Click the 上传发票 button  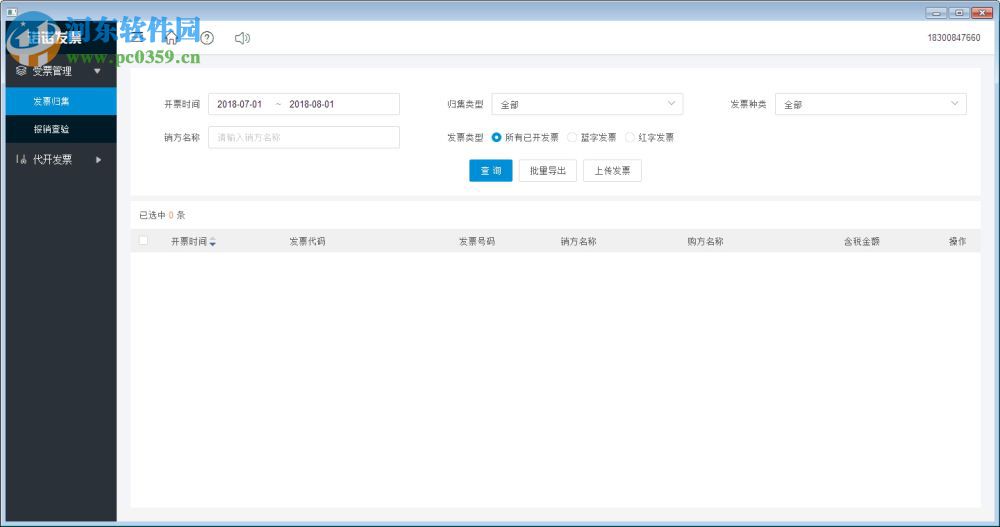(x=612, y=170)
